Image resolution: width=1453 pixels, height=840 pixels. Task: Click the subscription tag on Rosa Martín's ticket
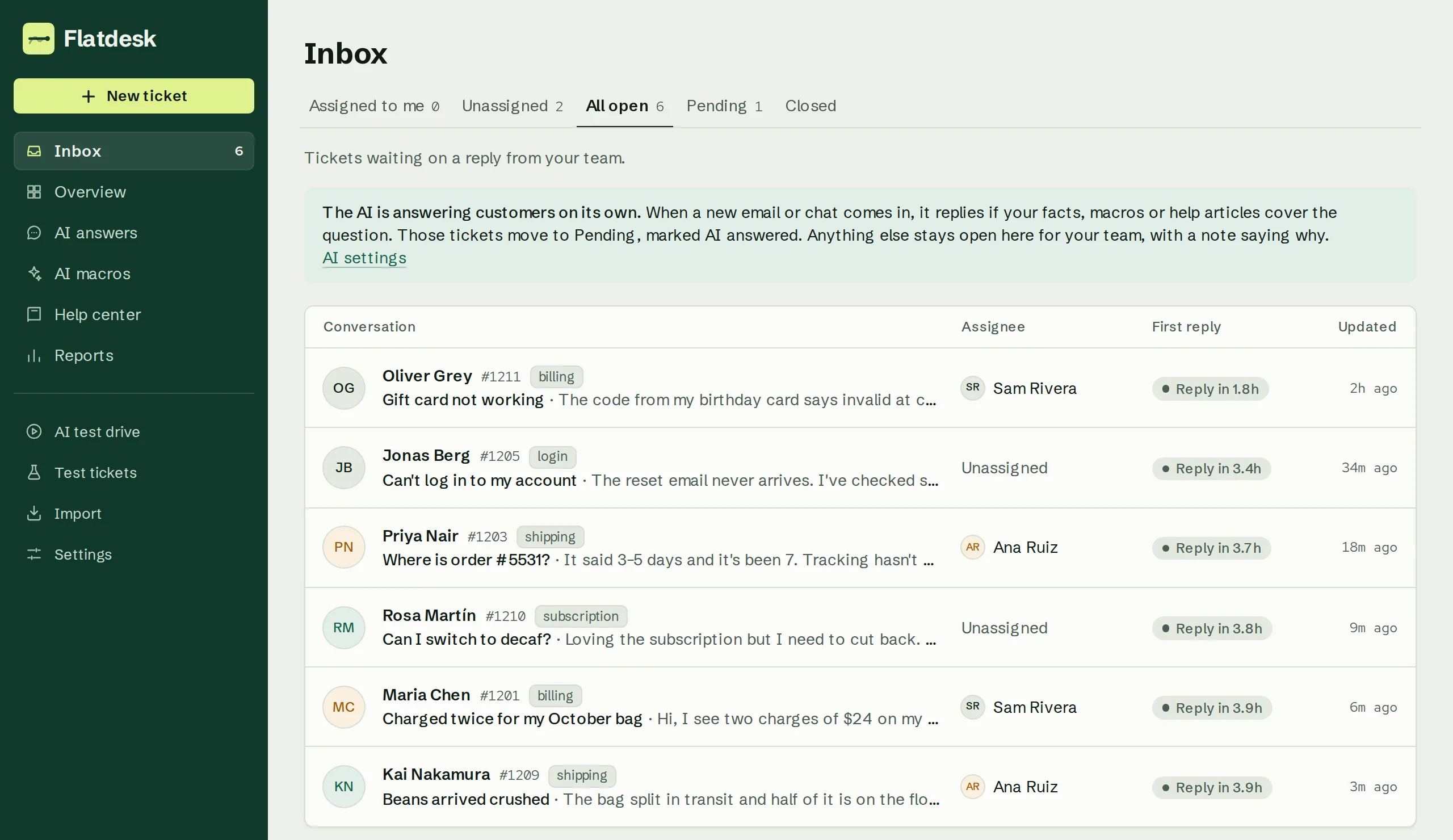(x=581, y=616)
